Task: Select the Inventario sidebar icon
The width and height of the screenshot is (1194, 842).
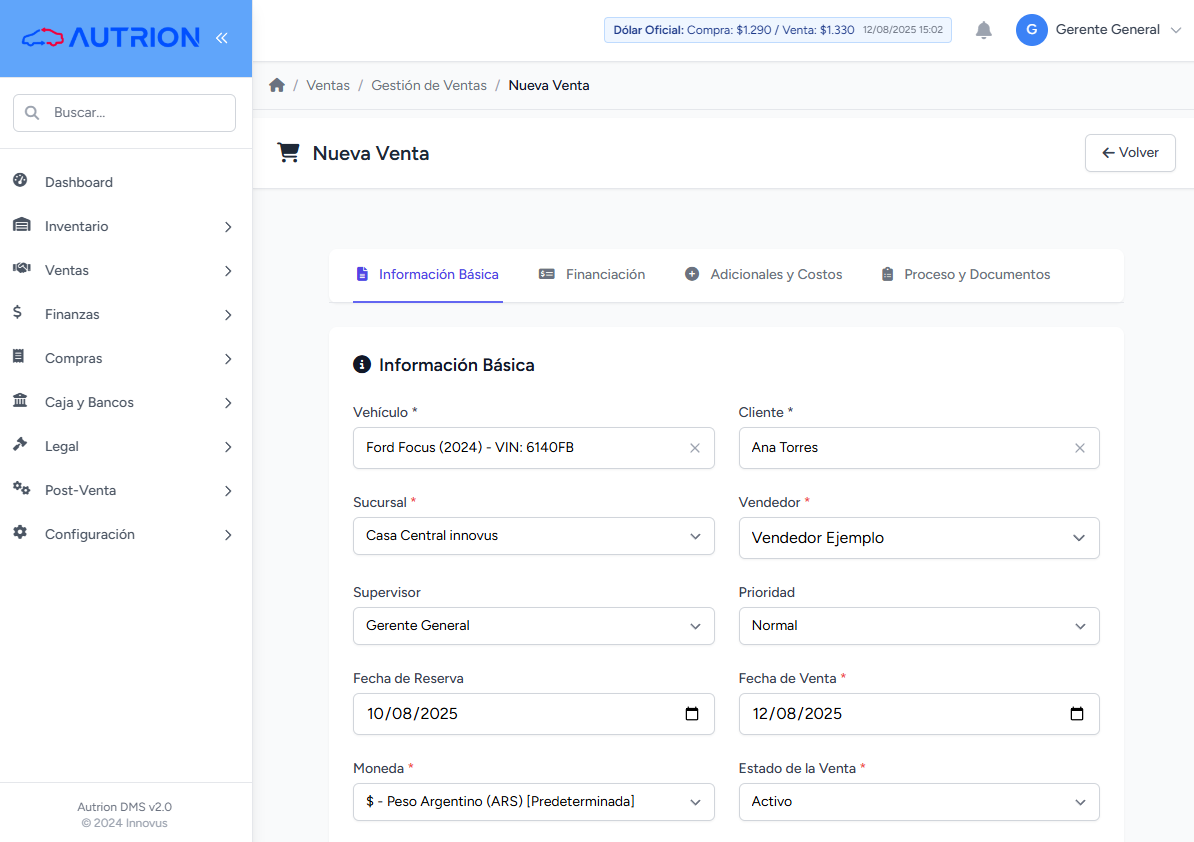Action: point(23,225)
